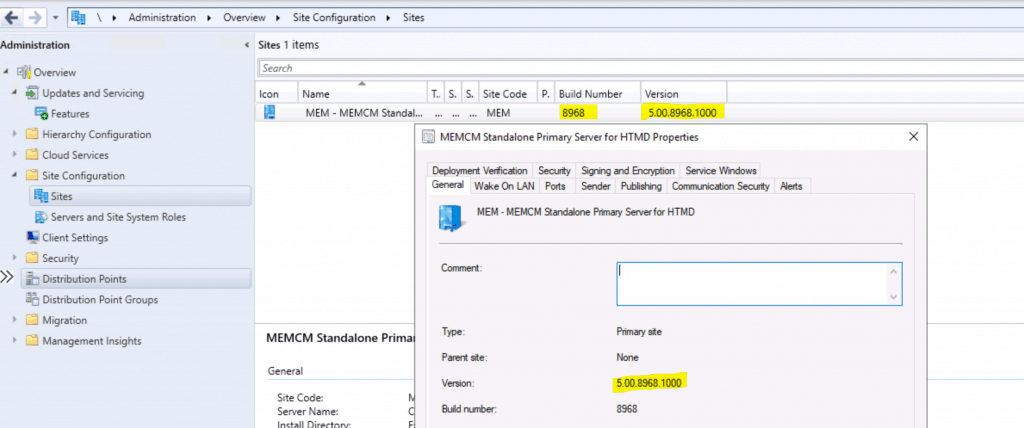Open the Alerts tab

(791, 186)
